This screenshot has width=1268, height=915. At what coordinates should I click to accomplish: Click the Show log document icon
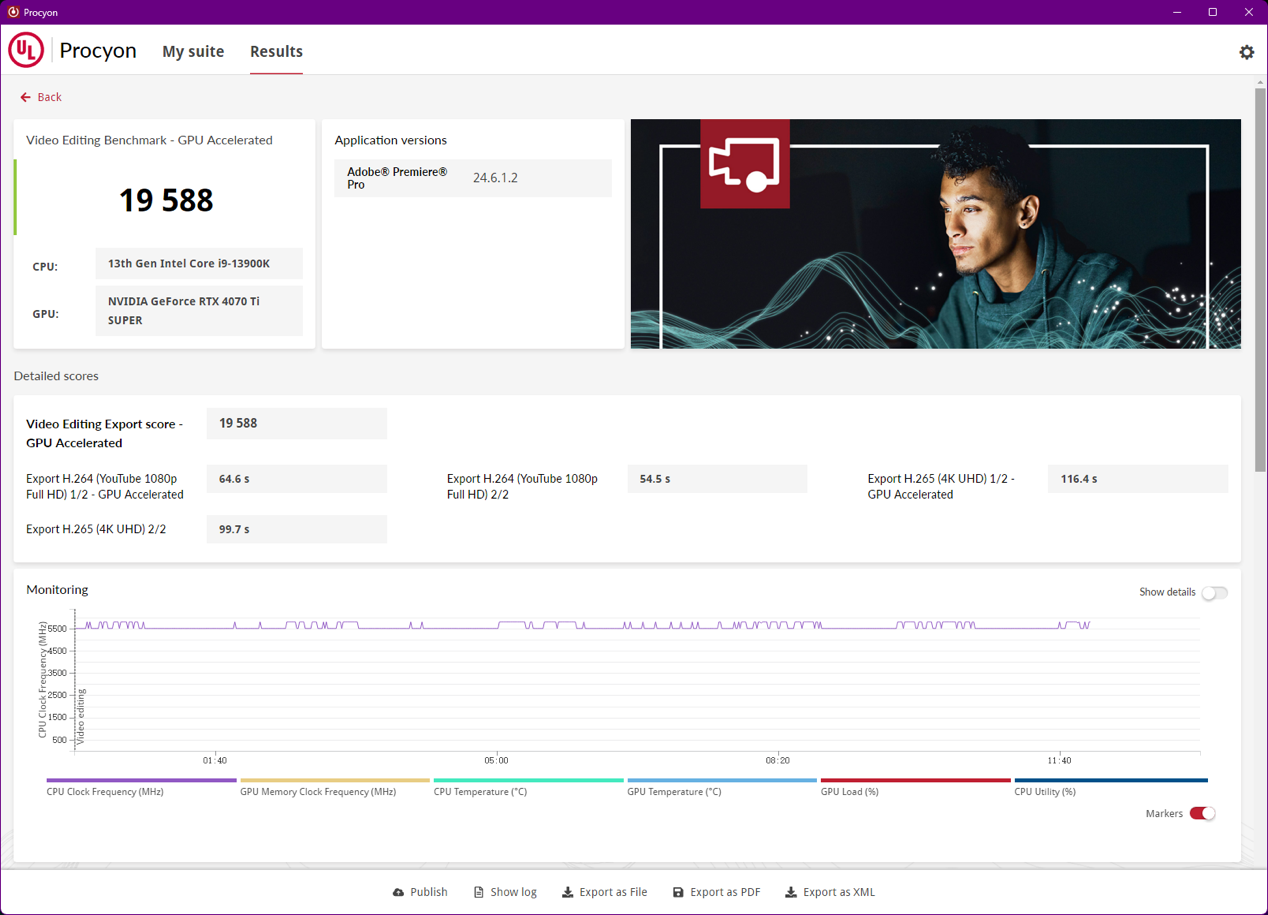(x=478, y=892)
